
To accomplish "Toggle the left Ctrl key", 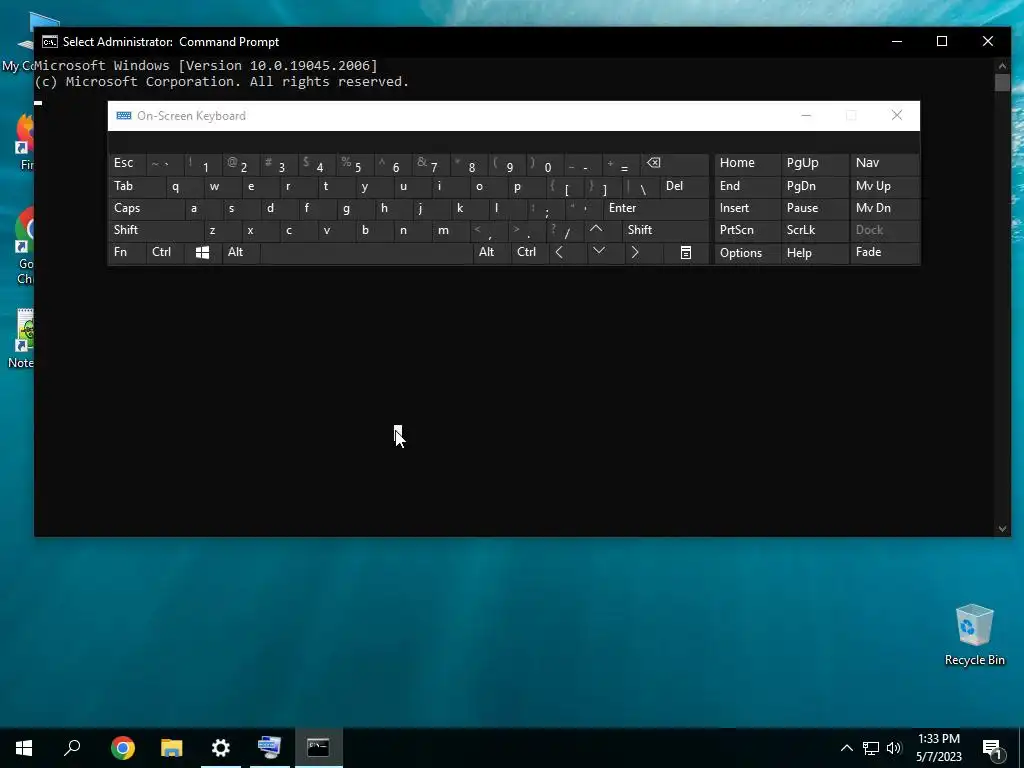I will (165, 253).
